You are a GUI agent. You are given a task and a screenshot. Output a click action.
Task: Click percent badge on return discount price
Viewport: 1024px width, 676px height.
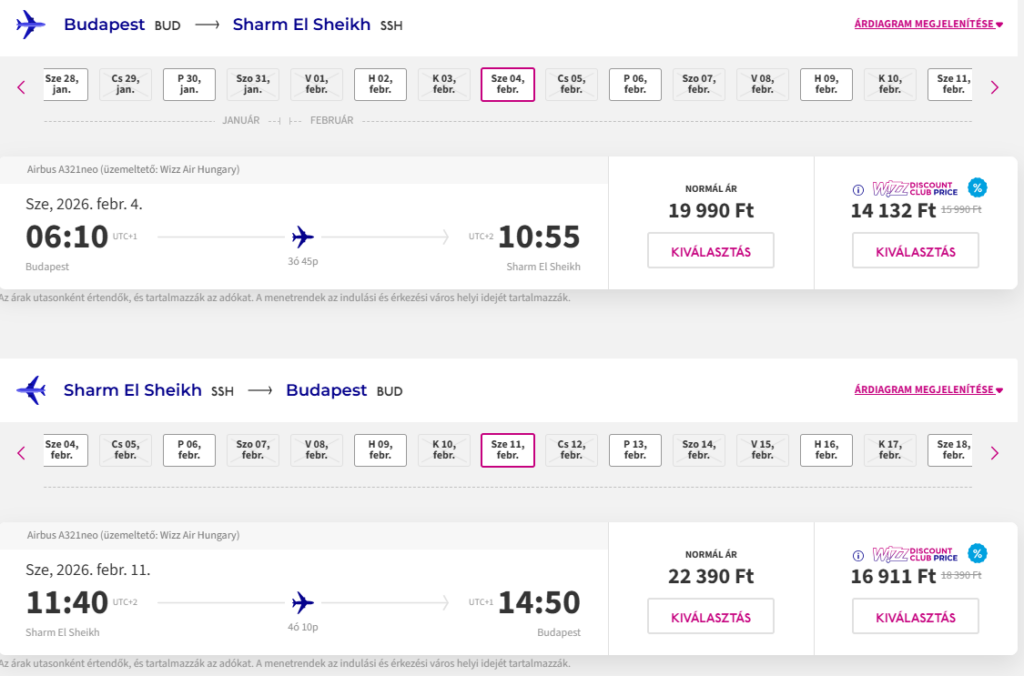coord(977,553)
